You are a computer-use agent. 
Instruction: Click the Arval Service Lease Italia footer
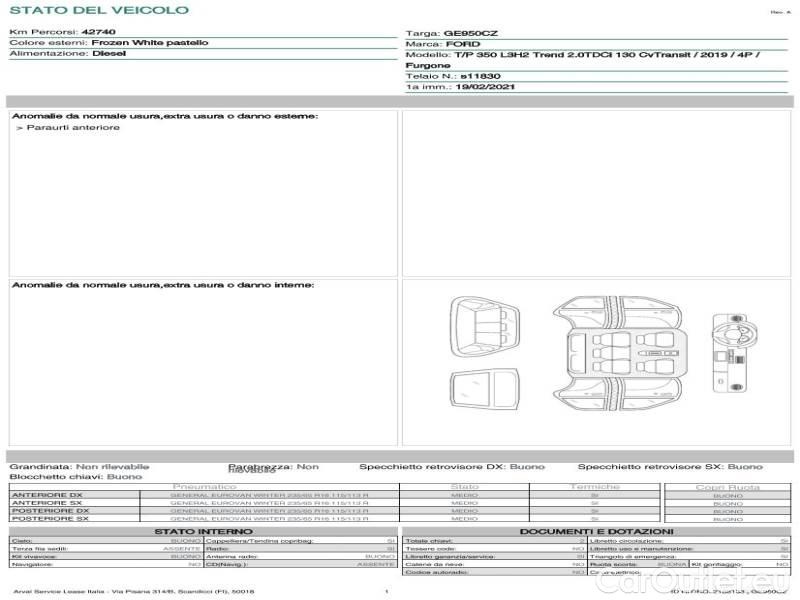(131, 592)
